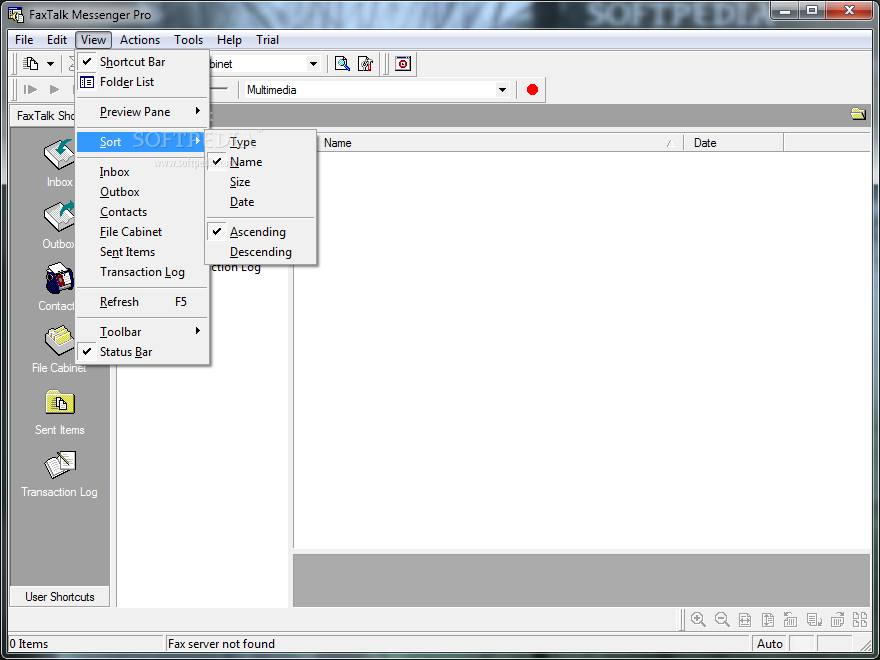The image size is (880, 660).
Task: Sort by Size in Sort submenu
Action: pos(260,182)
